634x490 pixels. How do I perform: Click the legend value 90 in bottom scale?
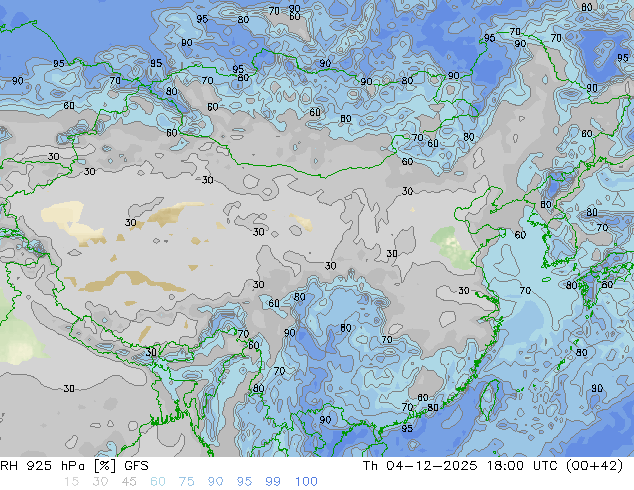pyautogui.click(x=215, y=482)
